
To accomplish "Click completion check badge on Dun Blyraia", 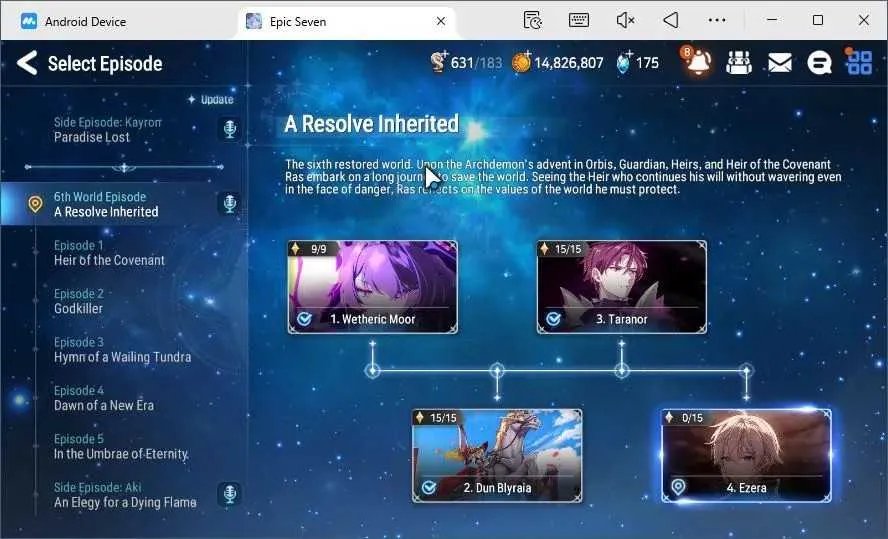I will click(429, 487).
